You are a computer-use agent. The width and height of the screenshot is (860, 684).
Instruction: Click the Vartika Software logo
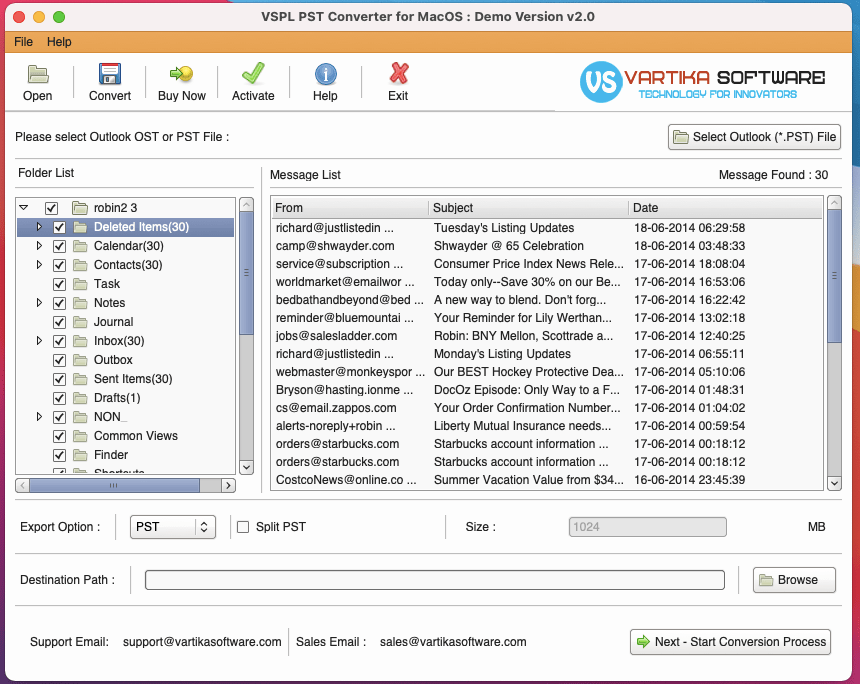click(703, 82)
